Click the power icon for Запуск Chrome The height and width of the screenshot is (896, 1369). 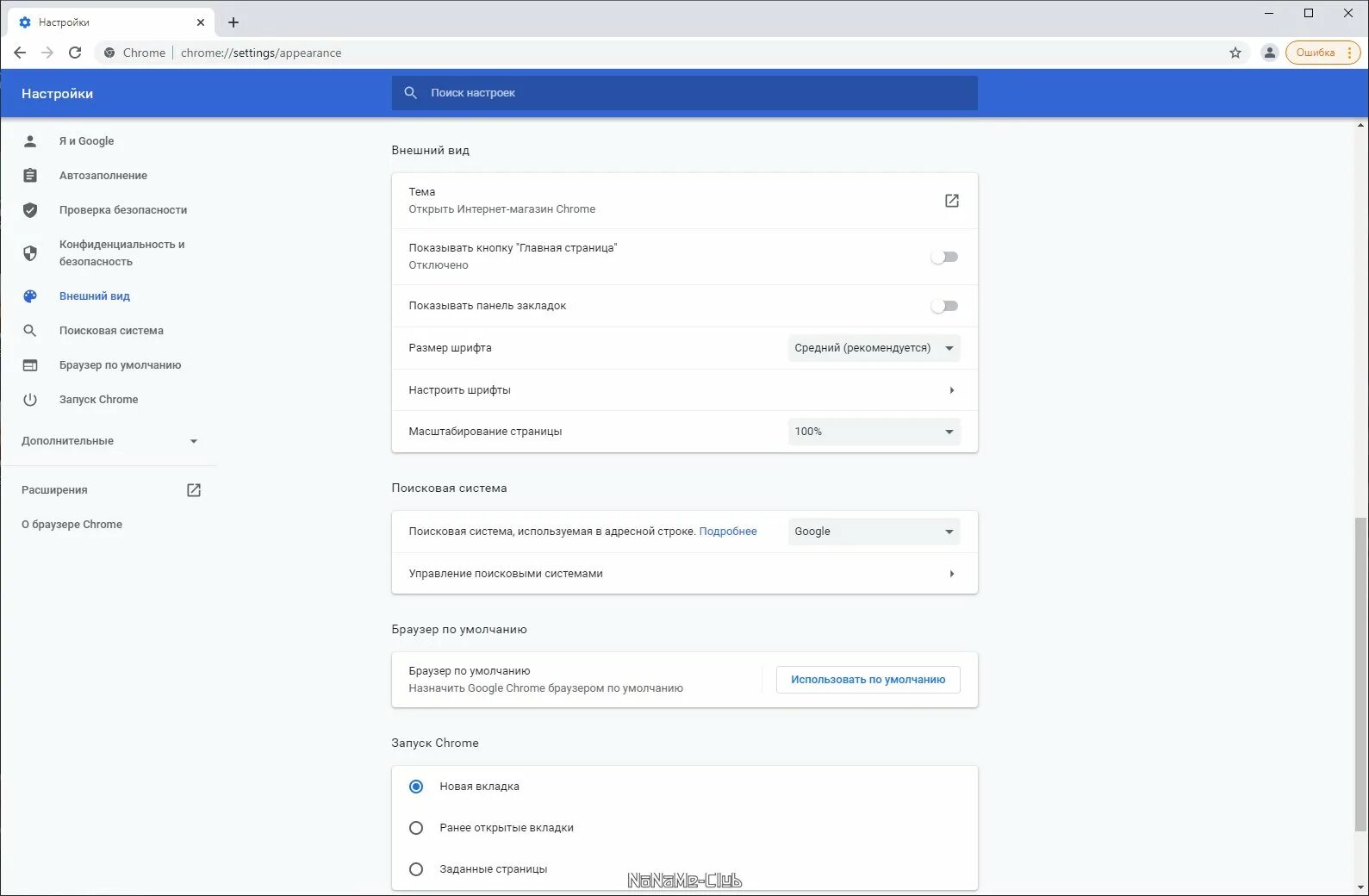[x=30, y=400]
